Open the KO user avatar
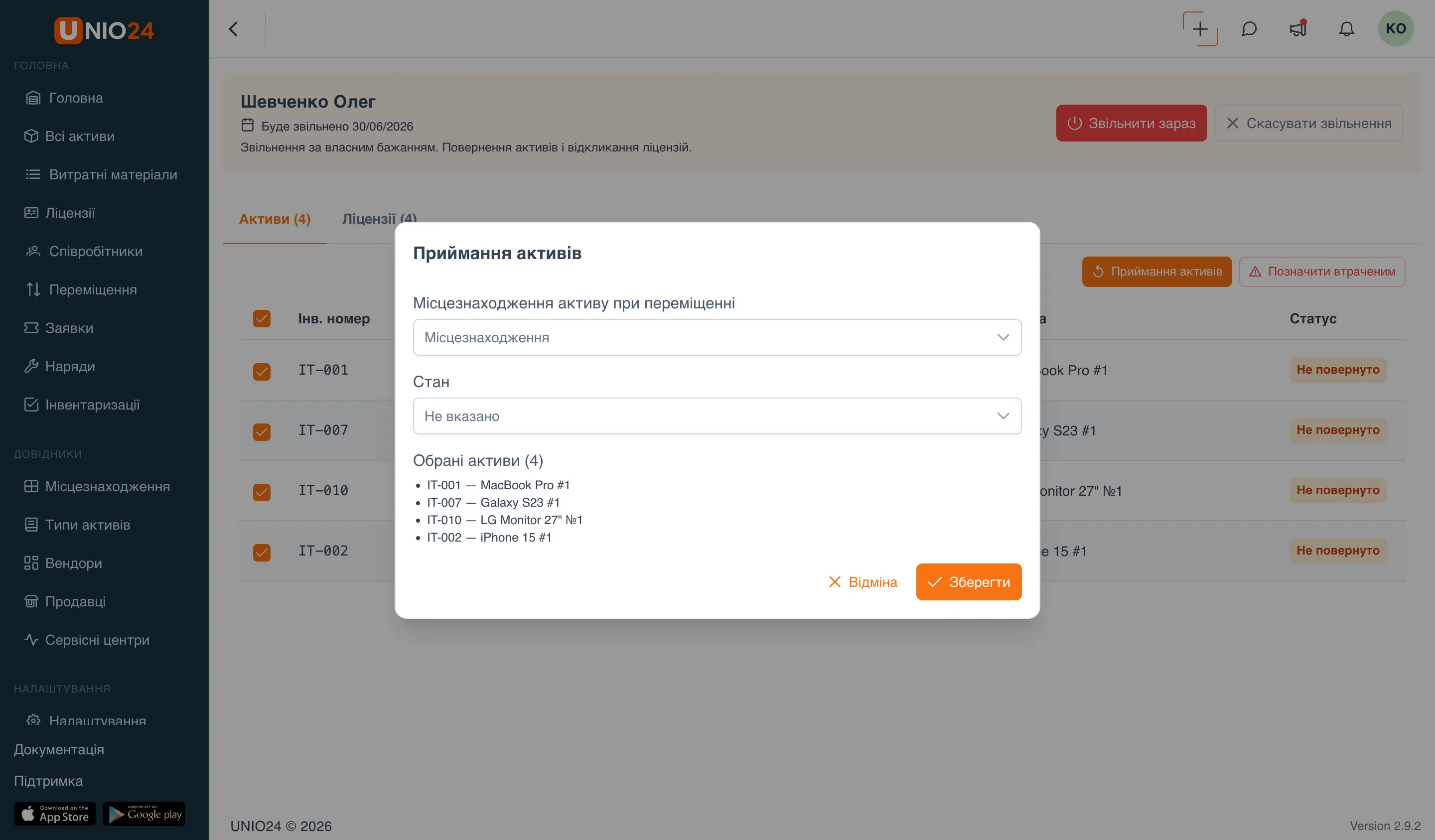This screenshot has height=840, width=1435. tap(1396, 28)
